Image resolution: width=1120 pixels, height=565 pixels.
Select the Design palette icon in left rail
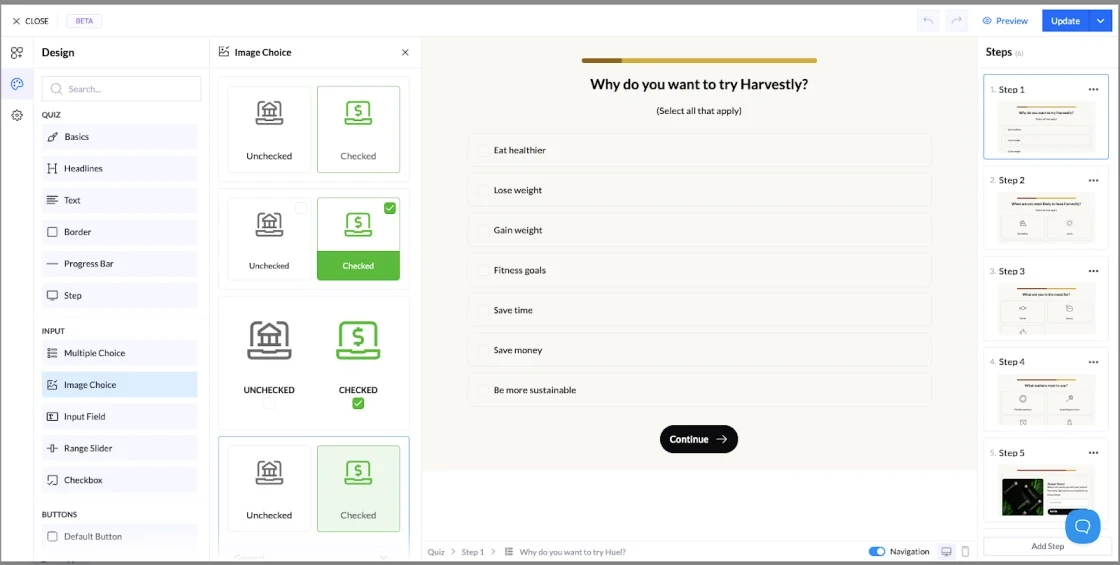(x=16, y=84)
